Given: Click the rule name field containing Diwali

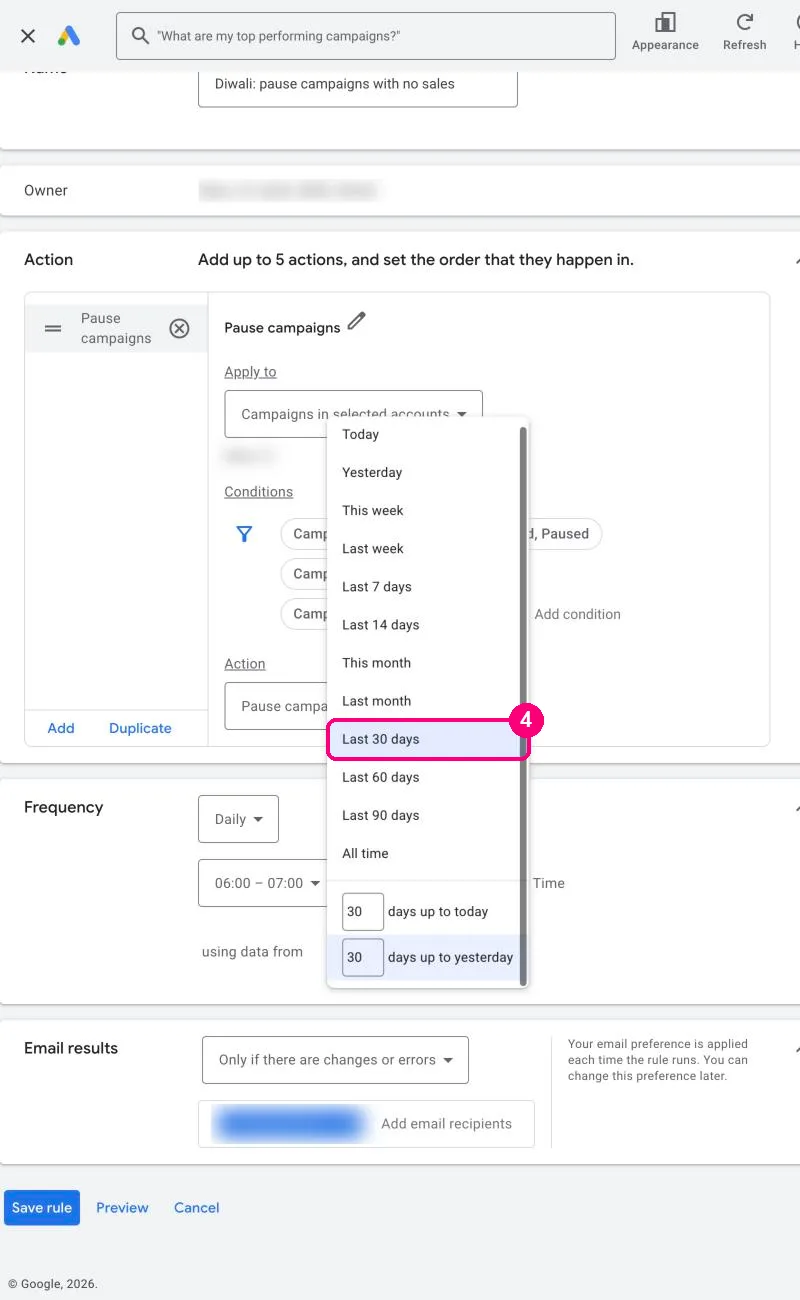Looking at the screenshot, I should [x=358, y=85].
